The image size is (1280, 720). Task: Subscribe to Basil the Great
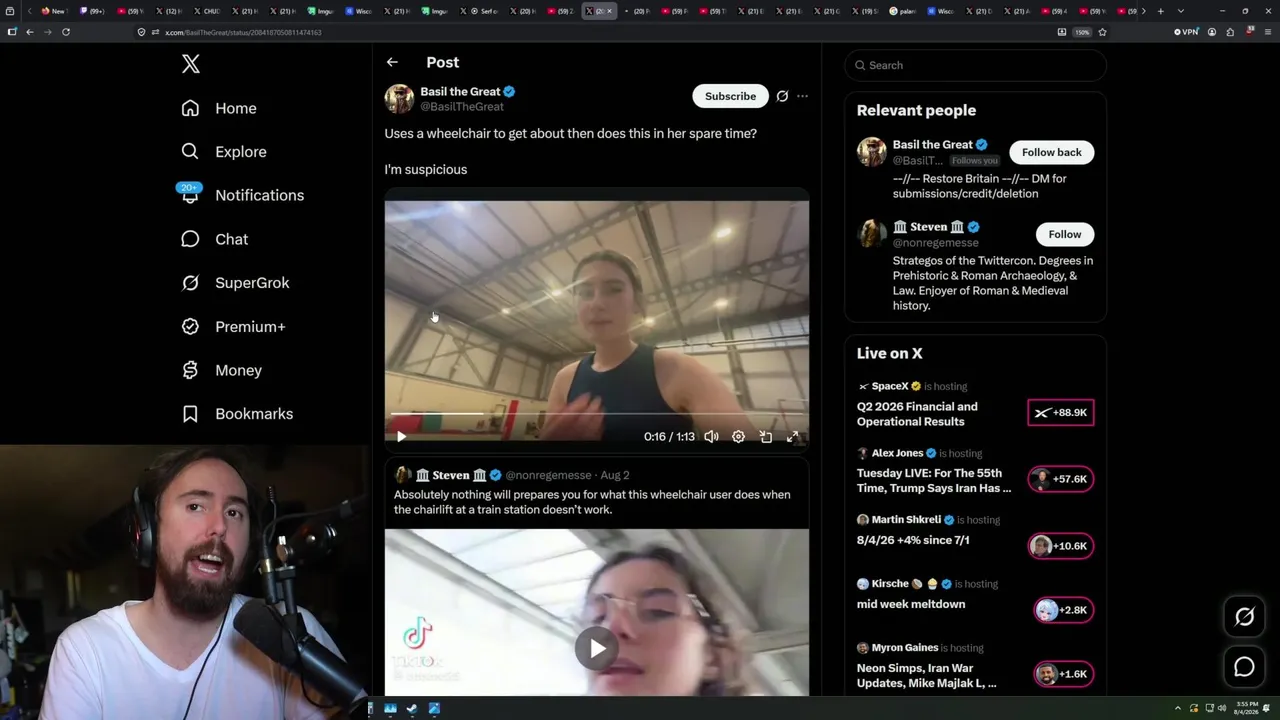[x=730, y=96]
